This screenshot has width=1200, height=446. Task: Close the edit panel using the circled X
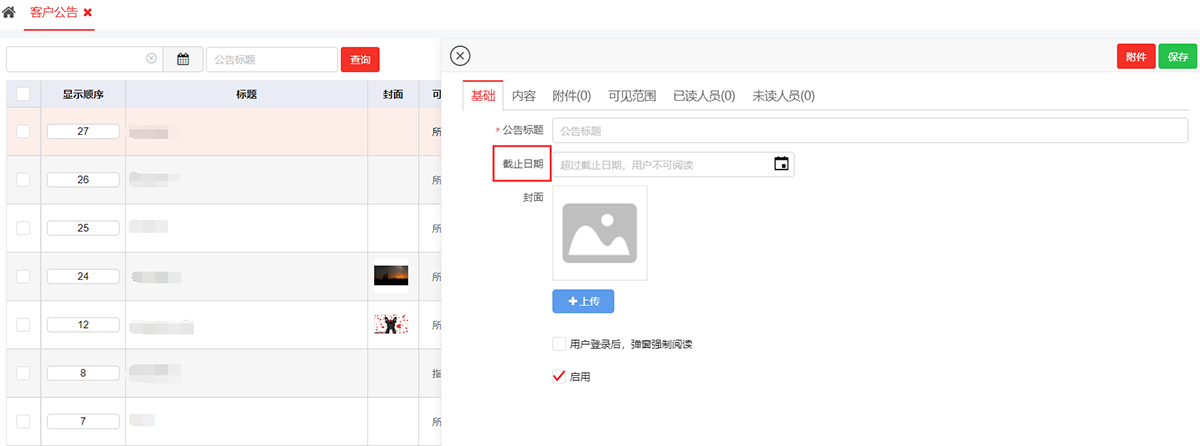point(460,56)
